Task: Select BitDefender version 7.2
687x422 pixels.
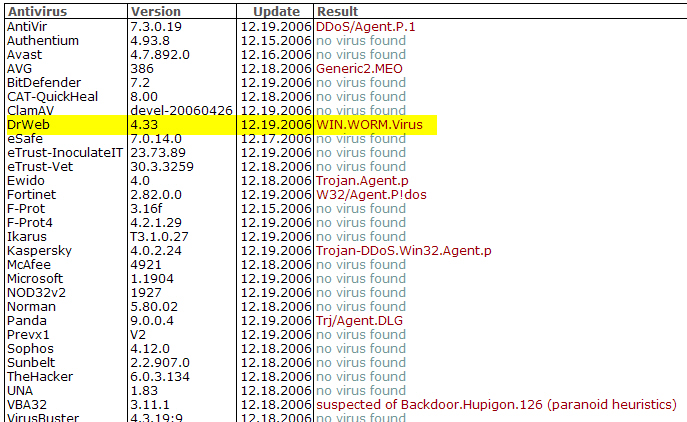Action: point(140,83)
